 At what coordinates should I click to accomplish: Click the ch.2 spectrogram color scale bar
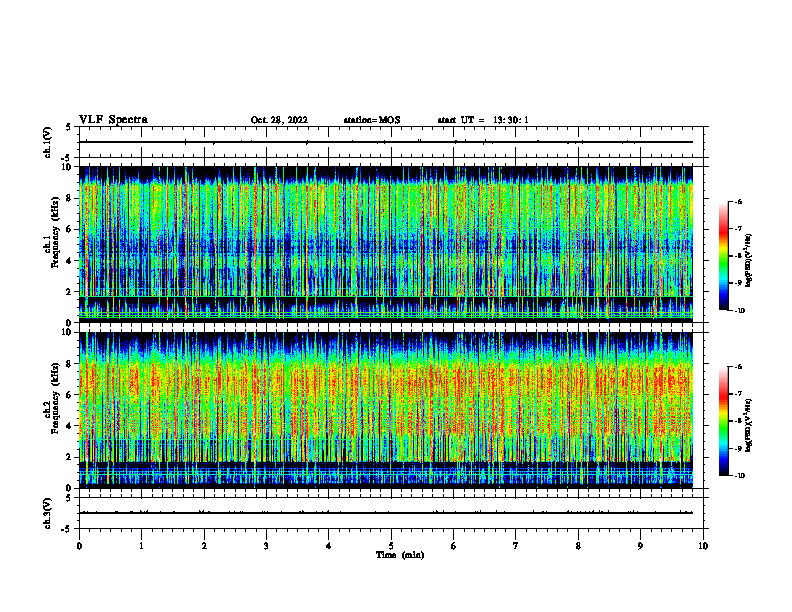click(x=723, y=421)
